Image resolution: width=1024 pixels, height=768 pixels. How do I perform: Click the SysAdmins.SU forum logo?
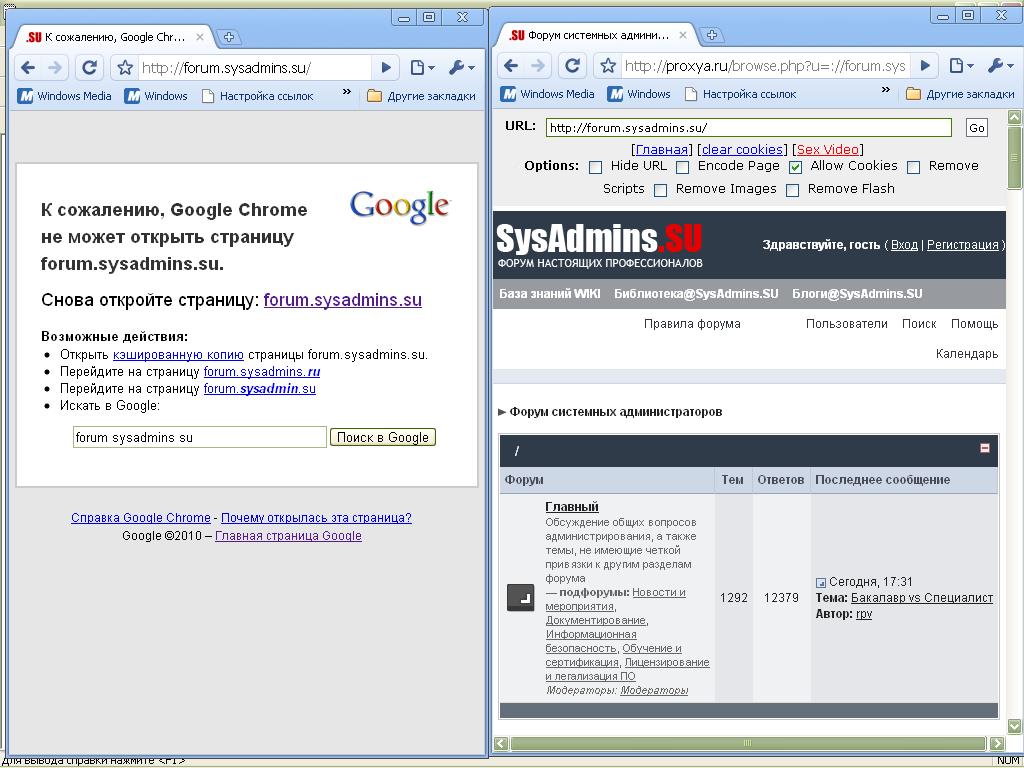(x=599, y=246)
